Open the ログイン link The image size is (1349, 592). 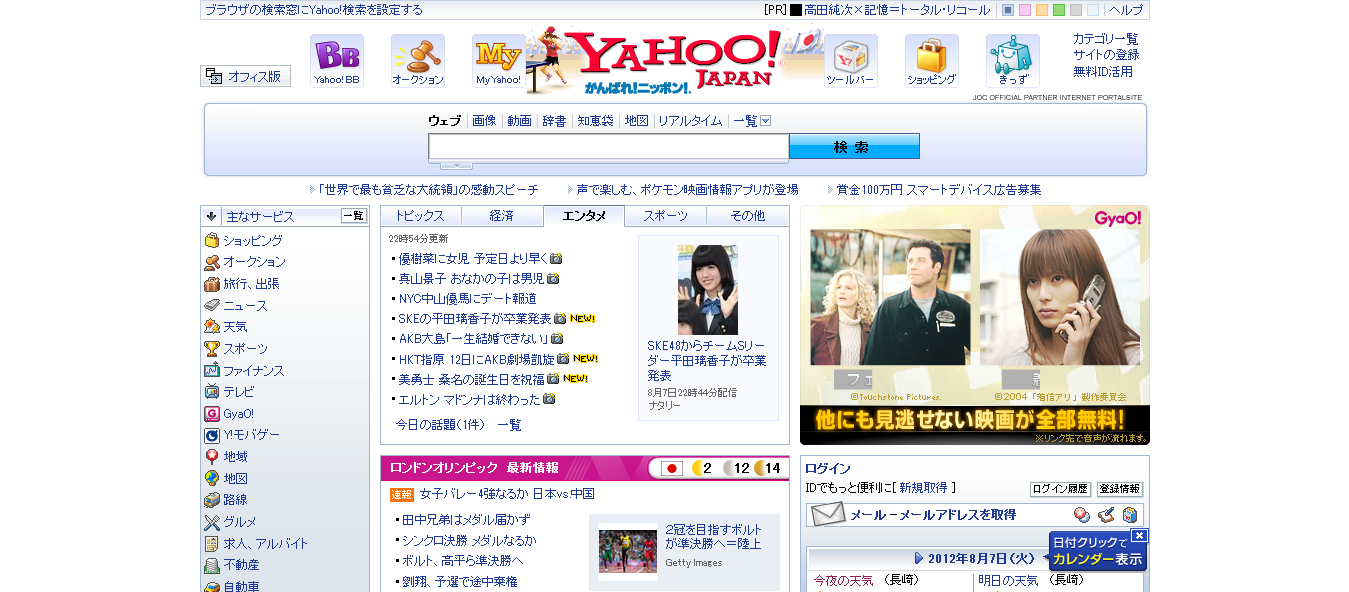(x=828, y=468)
